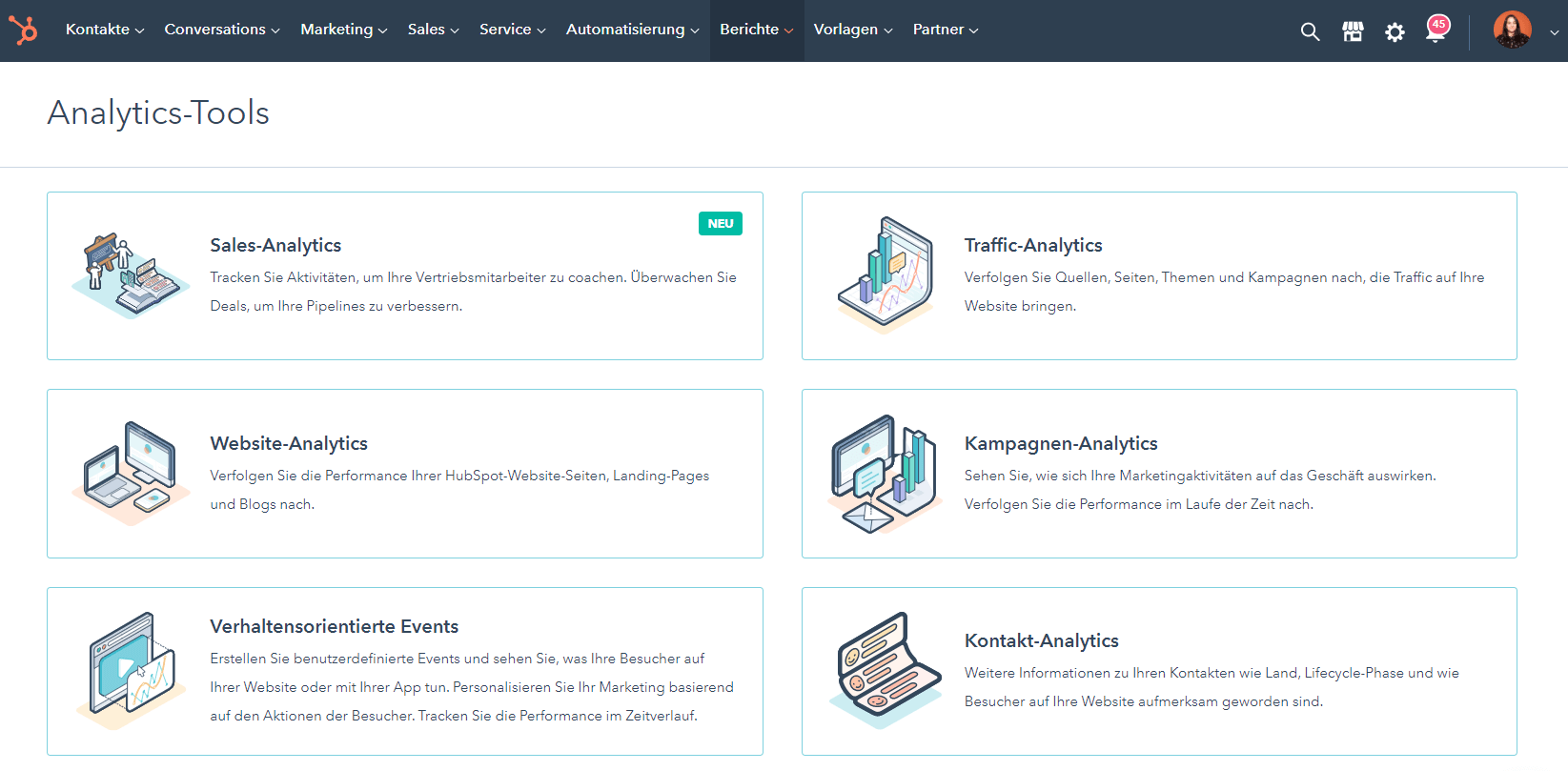This screenshot has height=771, width=1568.
Task: Expand the Automatisierung menu
Action: pos(633,30)
